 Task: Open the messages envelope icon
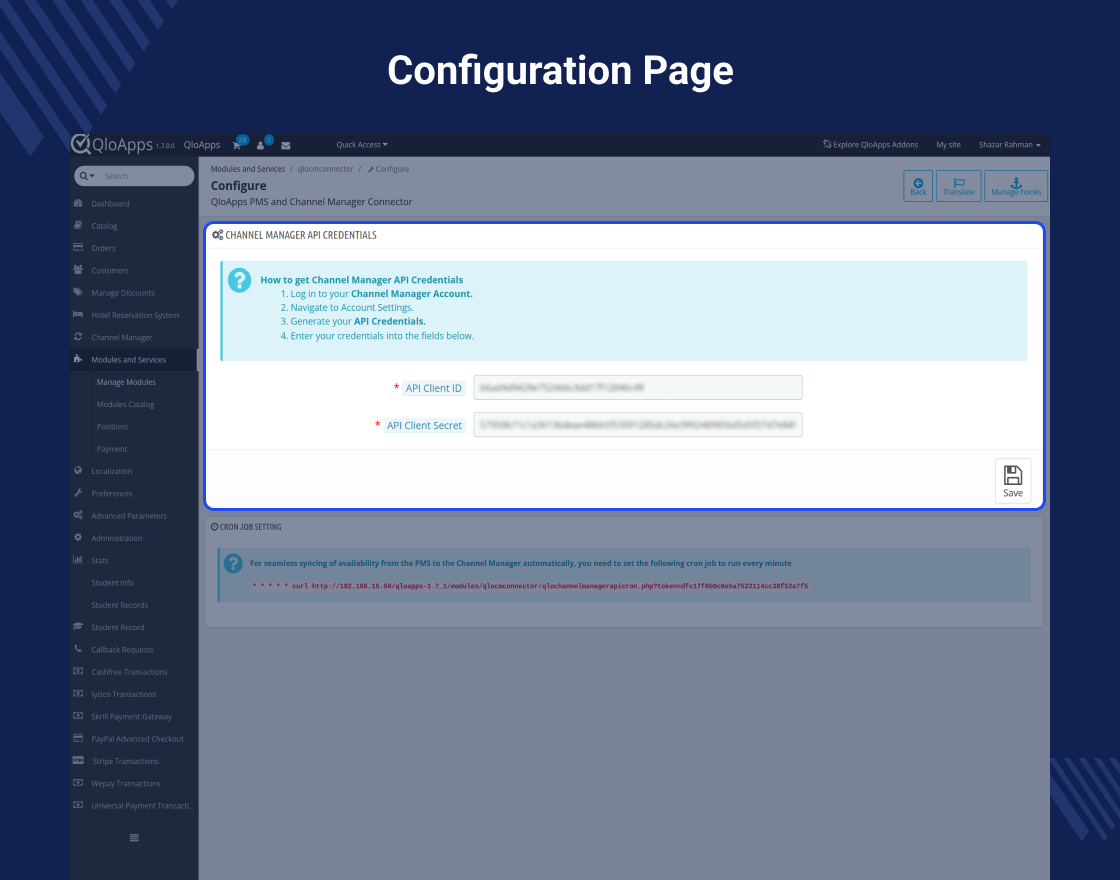(x=286, y=145)
